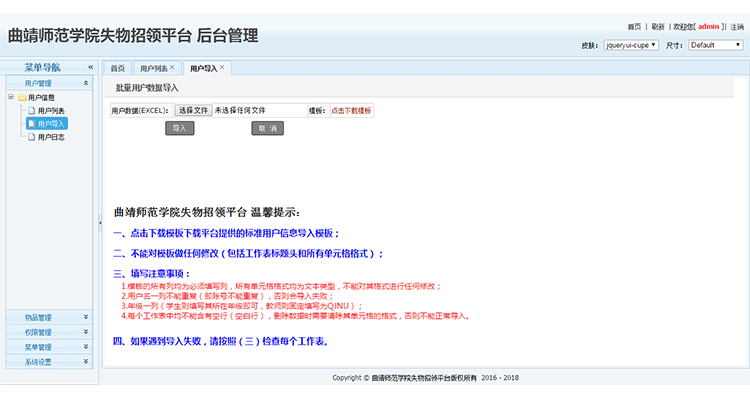Click the 刷新 refresh link in header
This screenshot has height=395, width=750.
[658, 27]
